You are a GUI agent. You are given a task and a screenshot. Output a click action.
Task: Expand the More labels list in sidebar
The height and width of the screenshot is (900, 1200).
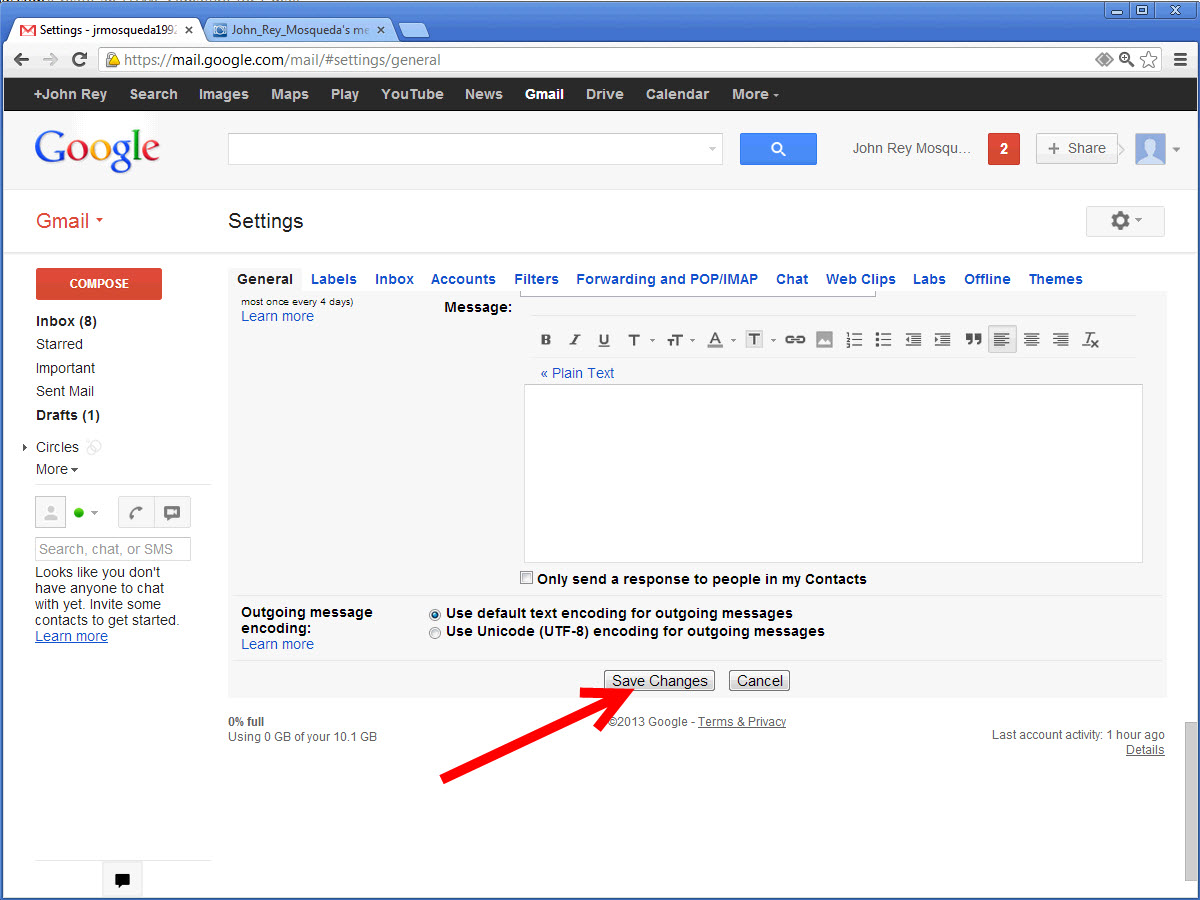point(57,469)
